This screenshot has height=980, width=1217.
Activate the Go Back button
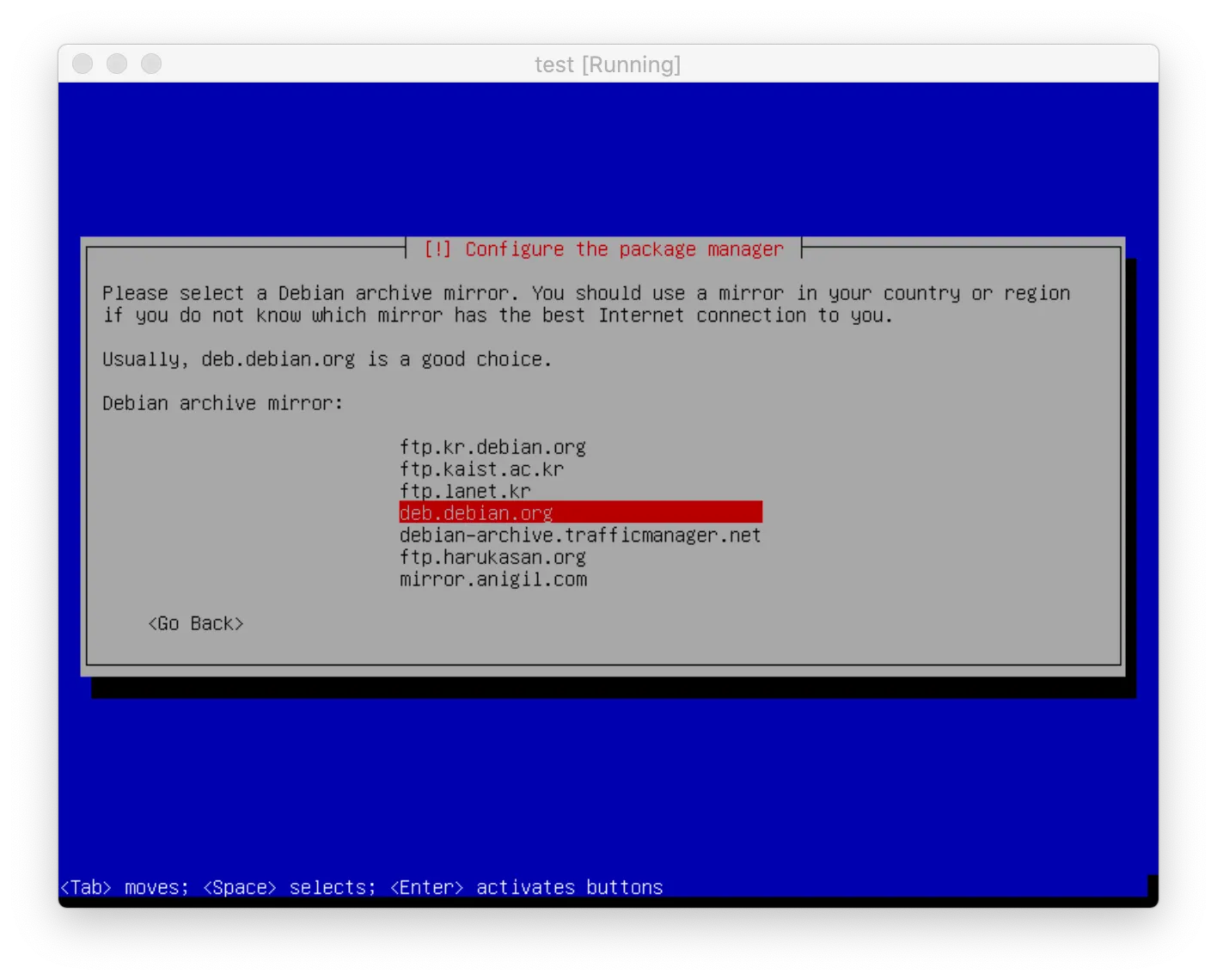(x=196, y=623)
